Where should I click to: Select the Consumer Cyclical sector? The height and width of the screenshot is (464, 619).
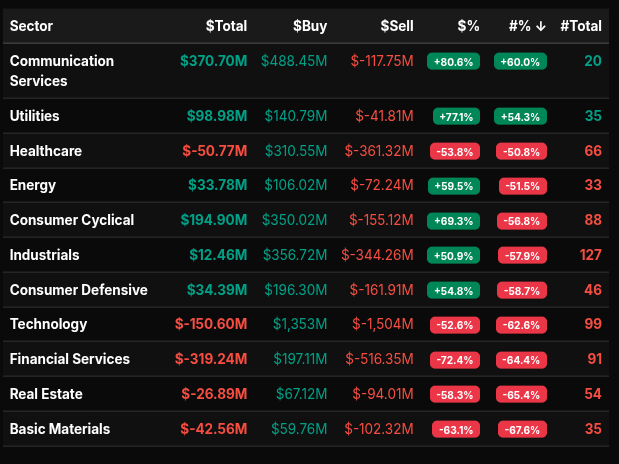coord(72,220)
